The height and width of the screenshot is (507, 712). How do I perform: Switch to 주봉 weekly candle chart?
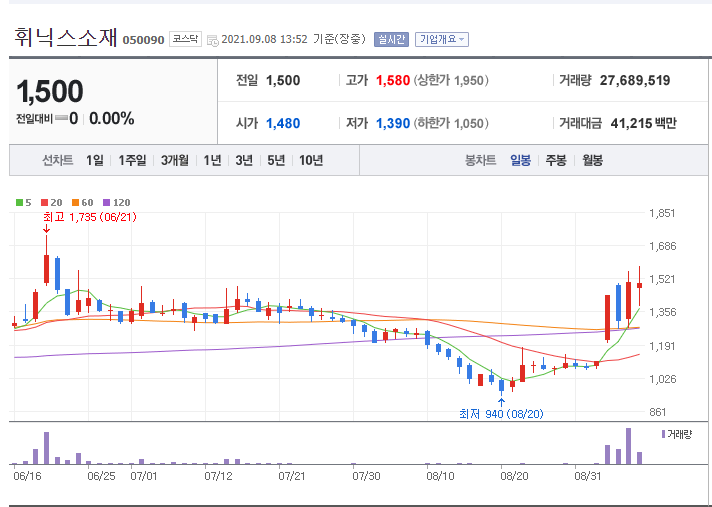556,160
